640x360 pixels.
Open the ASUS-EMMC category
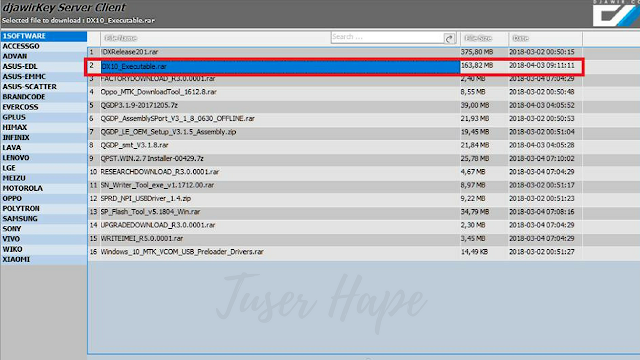[x=44, y=77]
